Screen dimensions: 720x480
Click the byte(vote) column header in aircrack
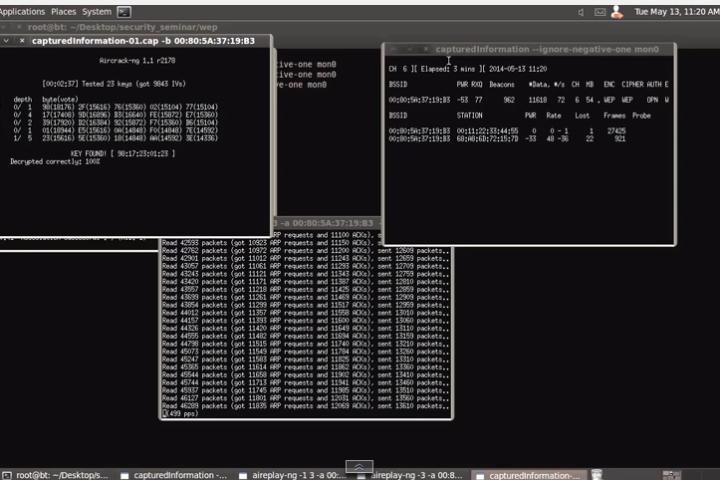point(60,99)
